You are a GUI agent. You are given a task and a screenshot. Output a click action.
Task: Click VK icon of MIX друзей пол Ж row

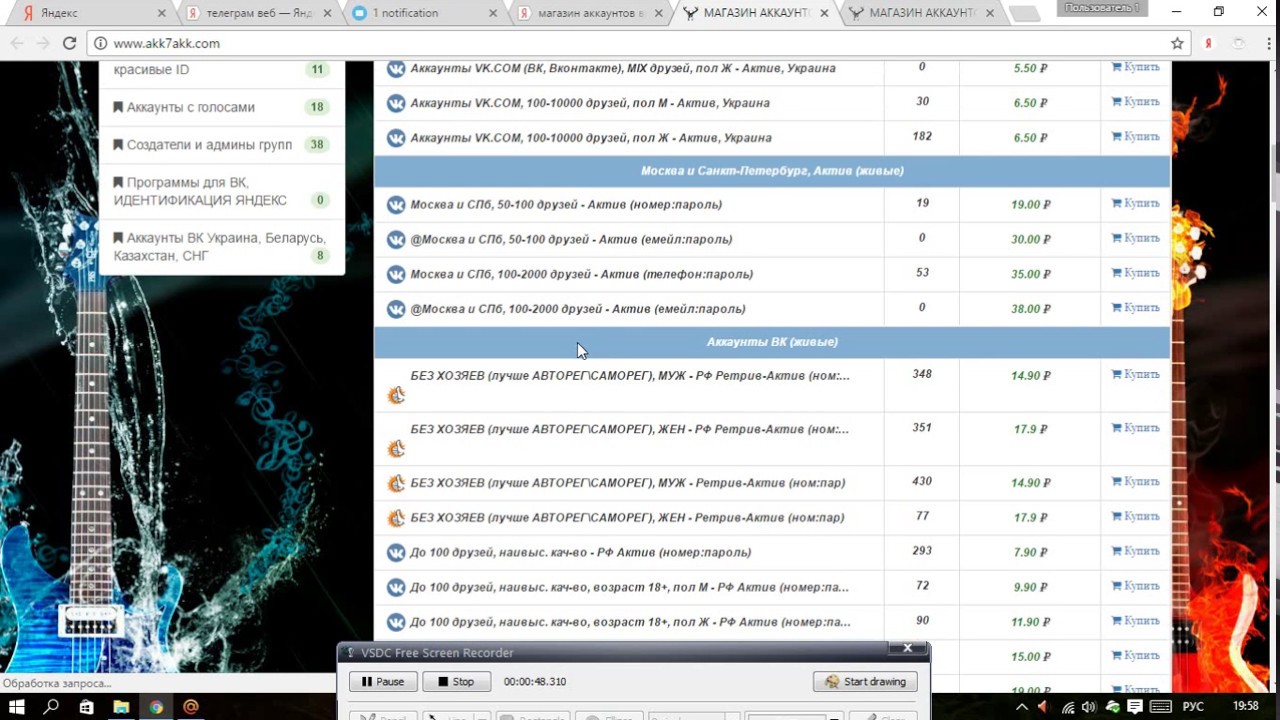396,68
